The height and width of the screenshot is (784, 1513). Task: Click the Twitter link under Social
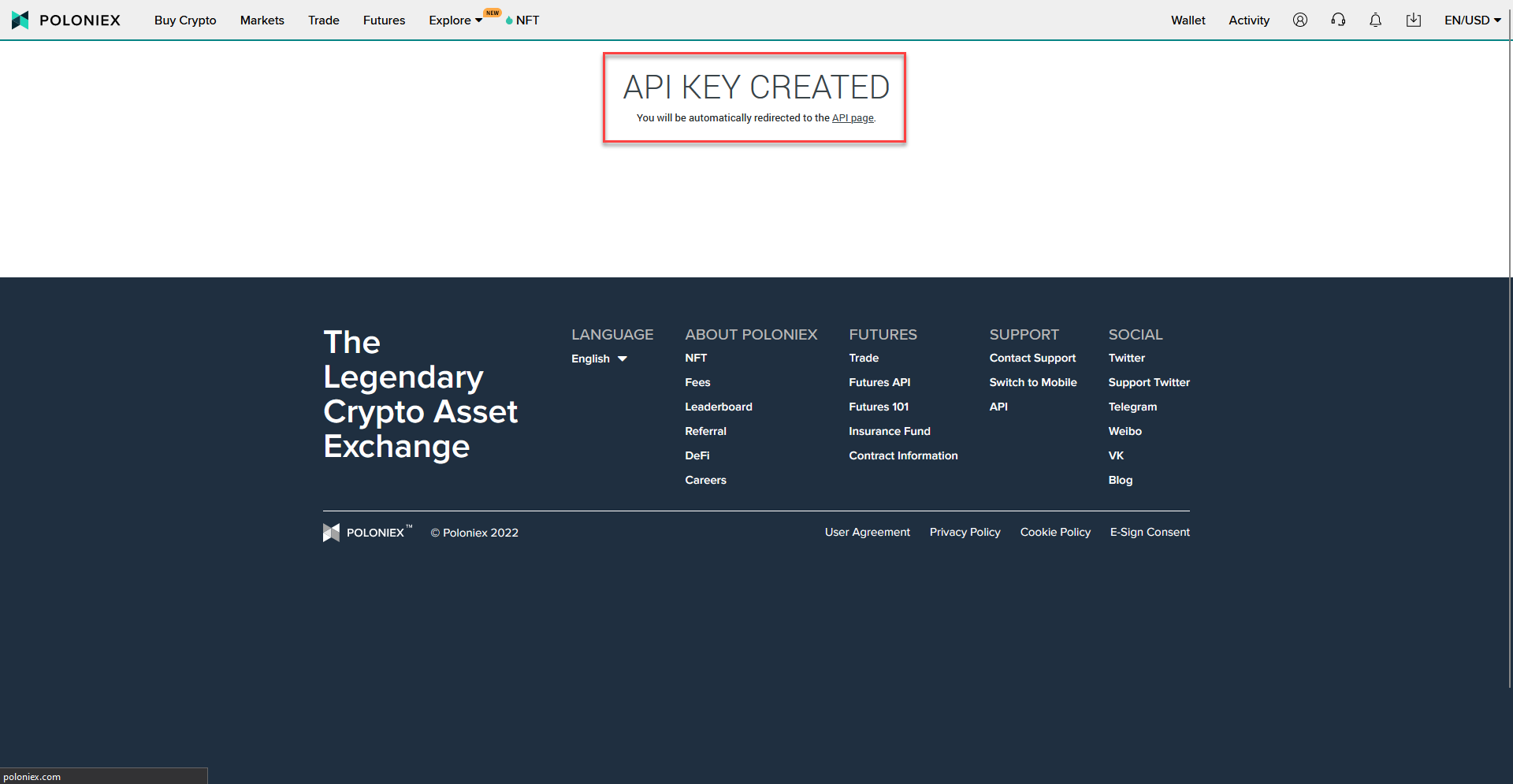pos(1126,358)
